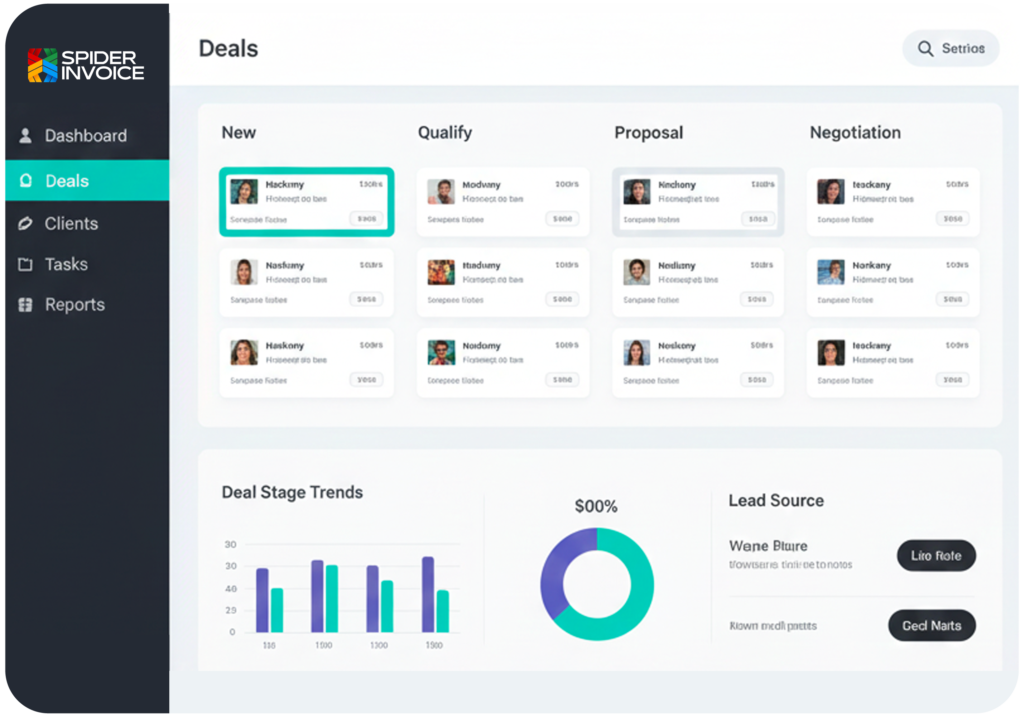Click avatar of second Qualify deal card

[x=441, y=272]
